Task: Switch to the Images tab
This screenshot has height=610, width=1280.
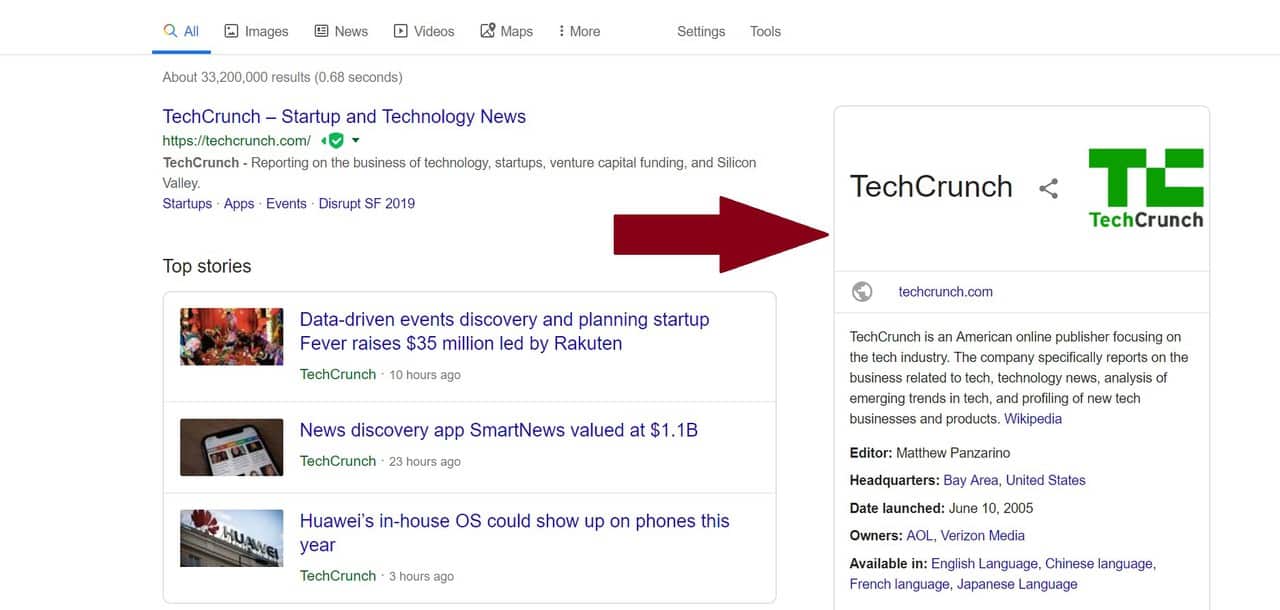Action: coord(256,31)
